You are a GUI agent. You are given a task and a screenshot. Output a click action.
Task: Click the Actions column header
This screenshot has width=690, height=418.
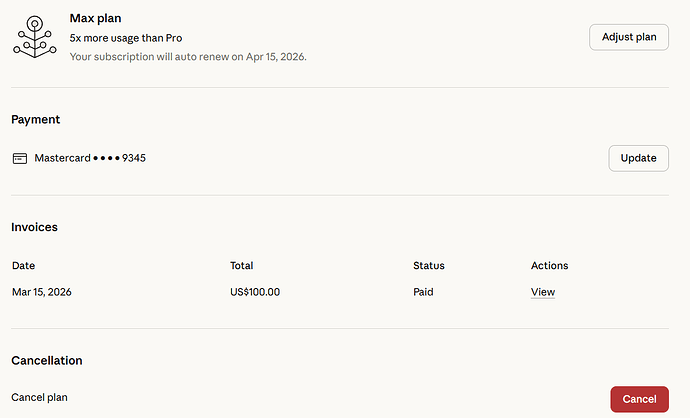pos(549,266)
